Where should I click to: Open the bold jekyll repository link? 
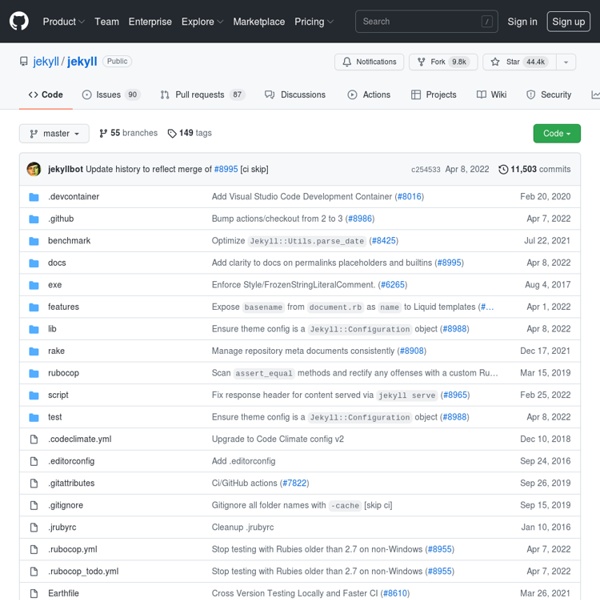click(x=82, y=62)
